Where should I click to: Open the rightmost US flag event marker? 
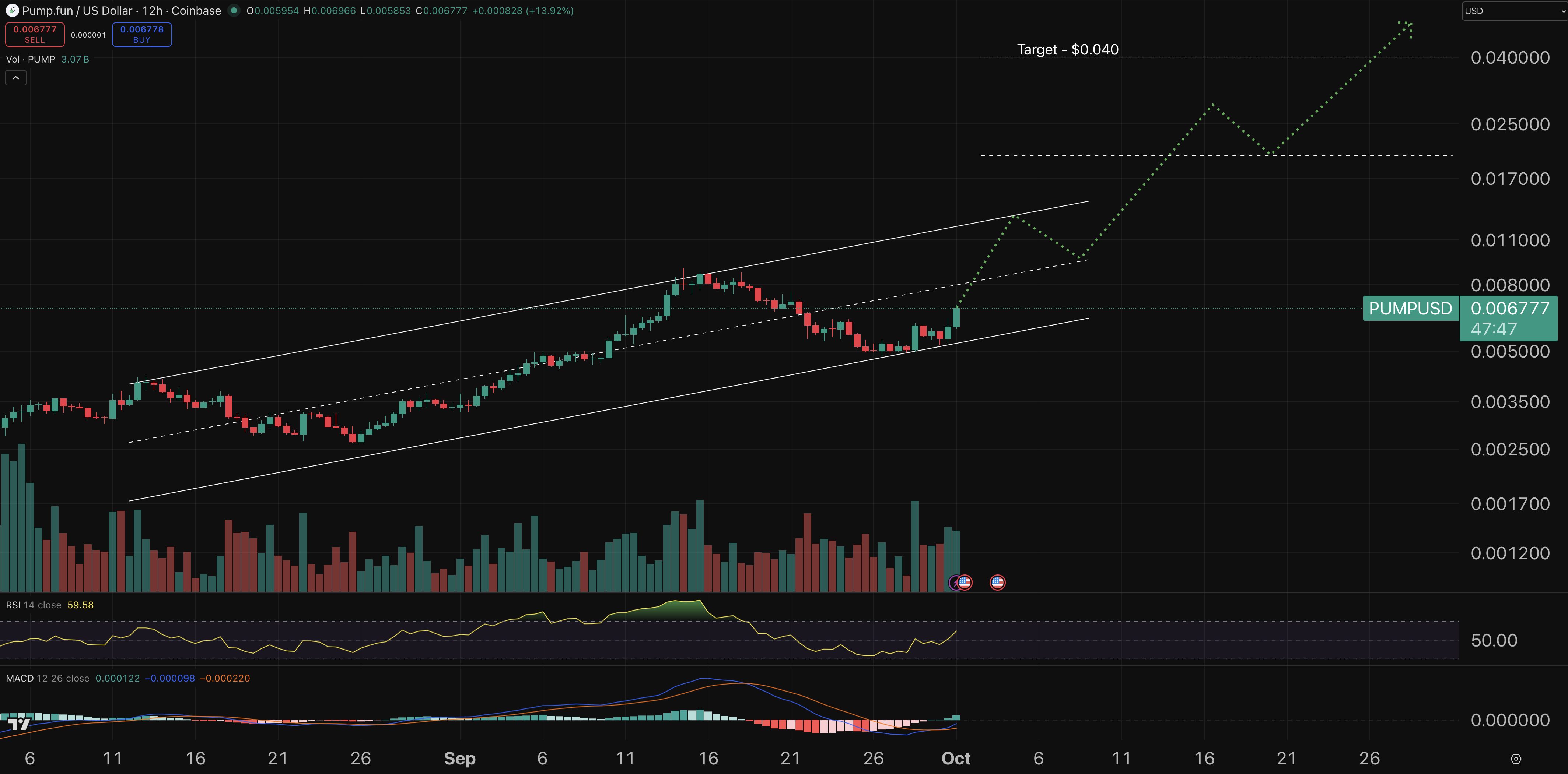pos(997,582)
